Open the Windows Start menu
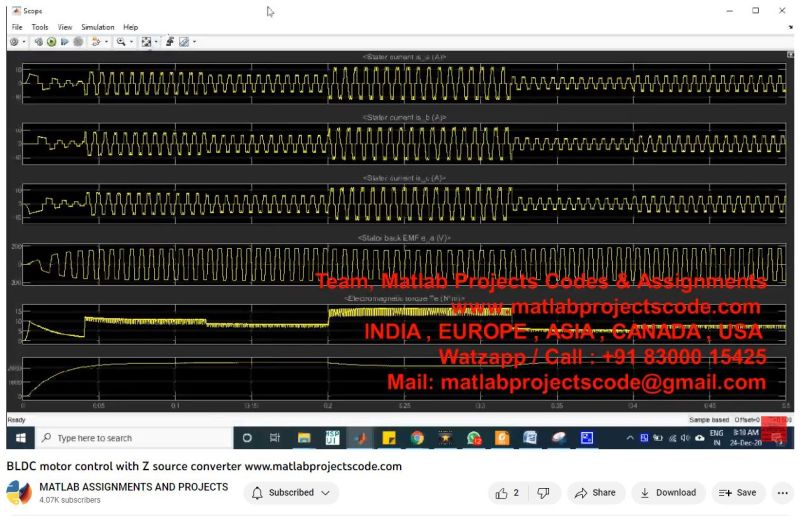This screenshot has height=516, width=800. 20,438
